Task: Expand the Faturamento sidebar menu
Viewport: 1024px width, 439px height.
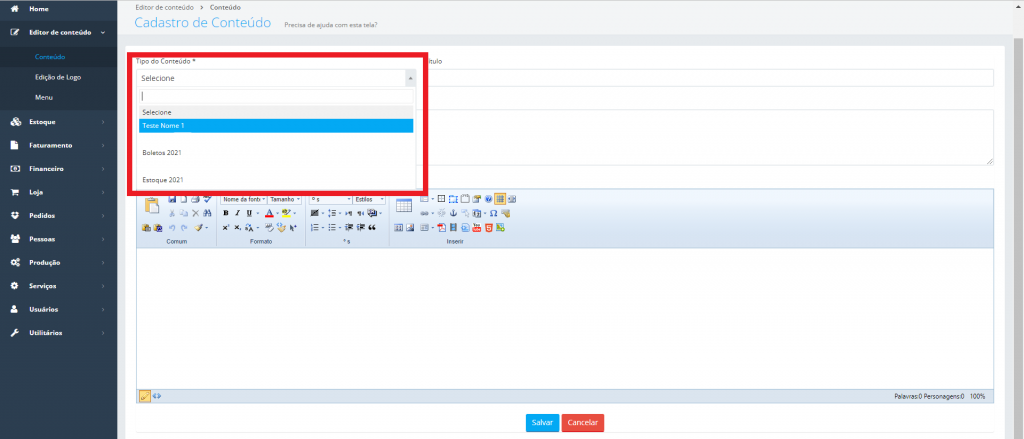Action: [59, 145]
